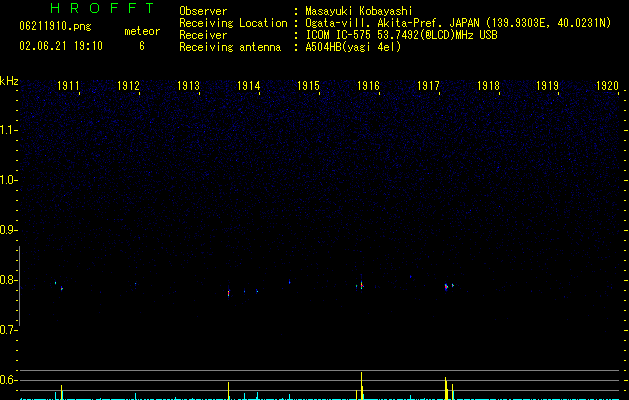Select the A504HB(yagi 4el) antenna text

353,47
